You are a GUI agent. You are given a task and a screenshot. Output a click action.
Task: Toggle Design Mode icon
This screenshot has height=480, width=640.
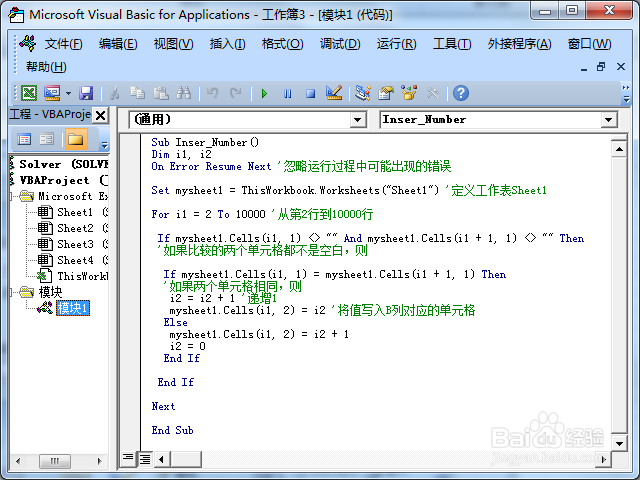click(334, 93)
